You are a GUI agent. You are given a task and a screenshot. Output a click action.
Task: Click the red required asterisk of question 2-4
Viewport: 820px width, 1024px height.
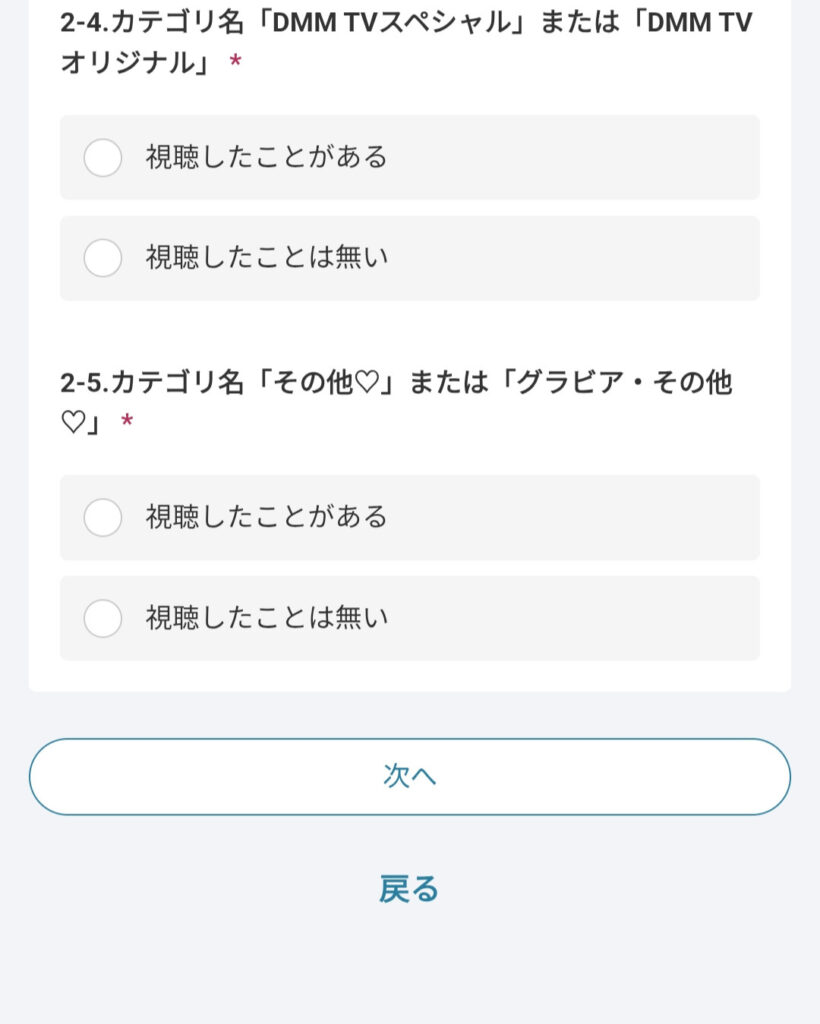[x=235, y=64]
